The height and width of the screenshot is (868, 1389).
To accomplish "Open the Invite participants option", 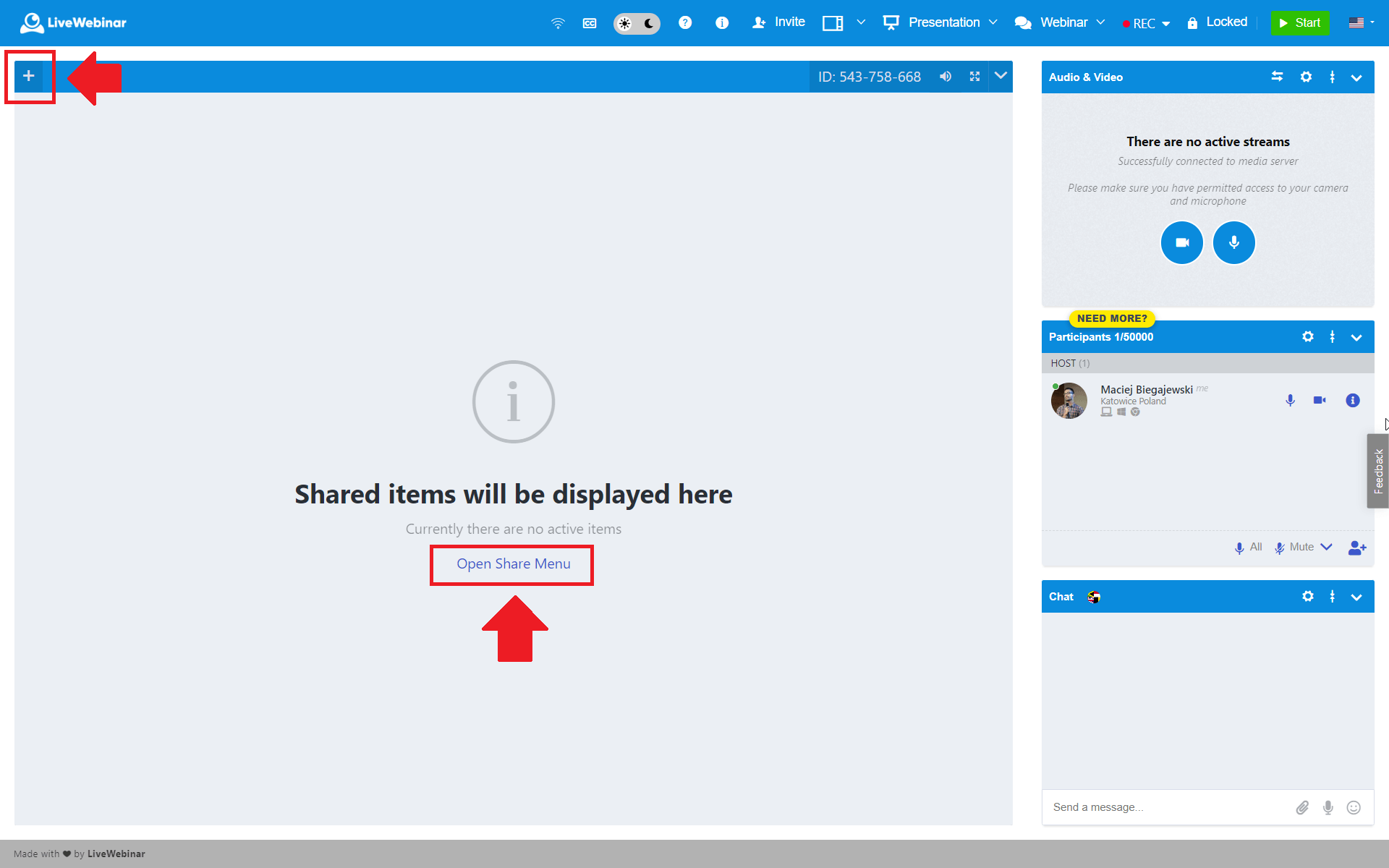I will (x=779, y=22).
